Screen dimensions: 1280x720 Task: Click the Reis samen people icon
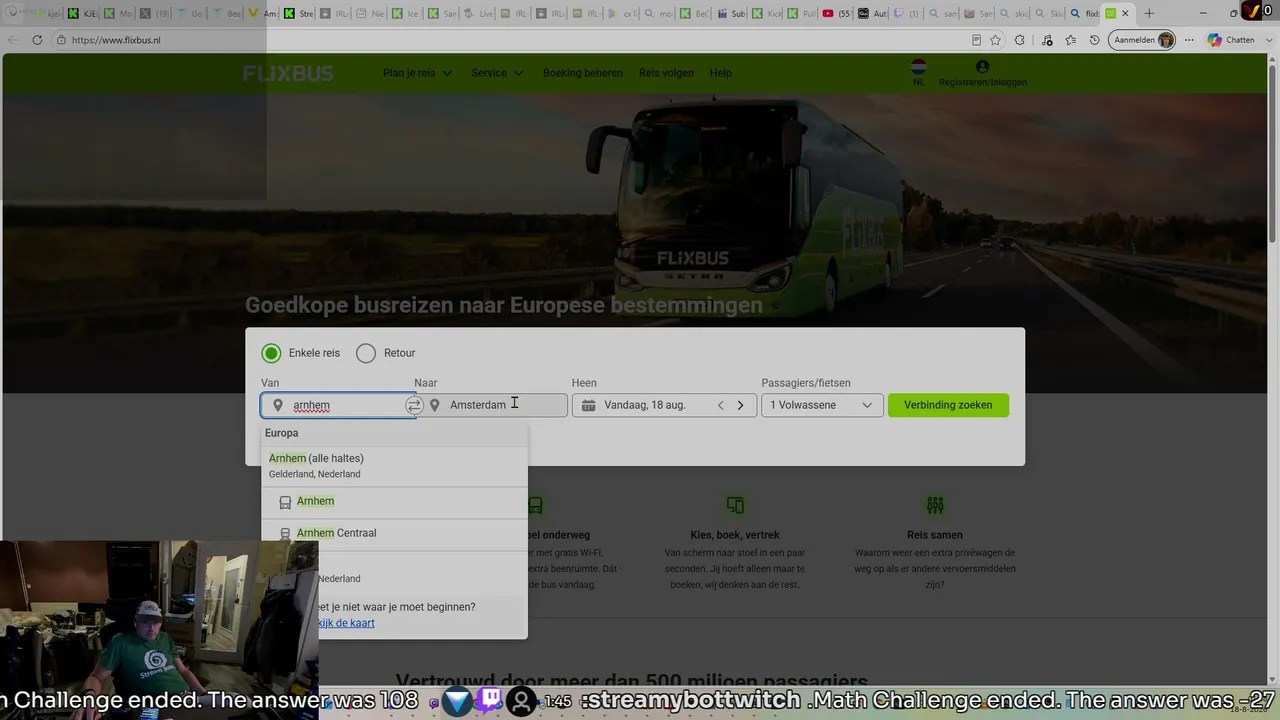pyautogui.click(x=935, y=505)
